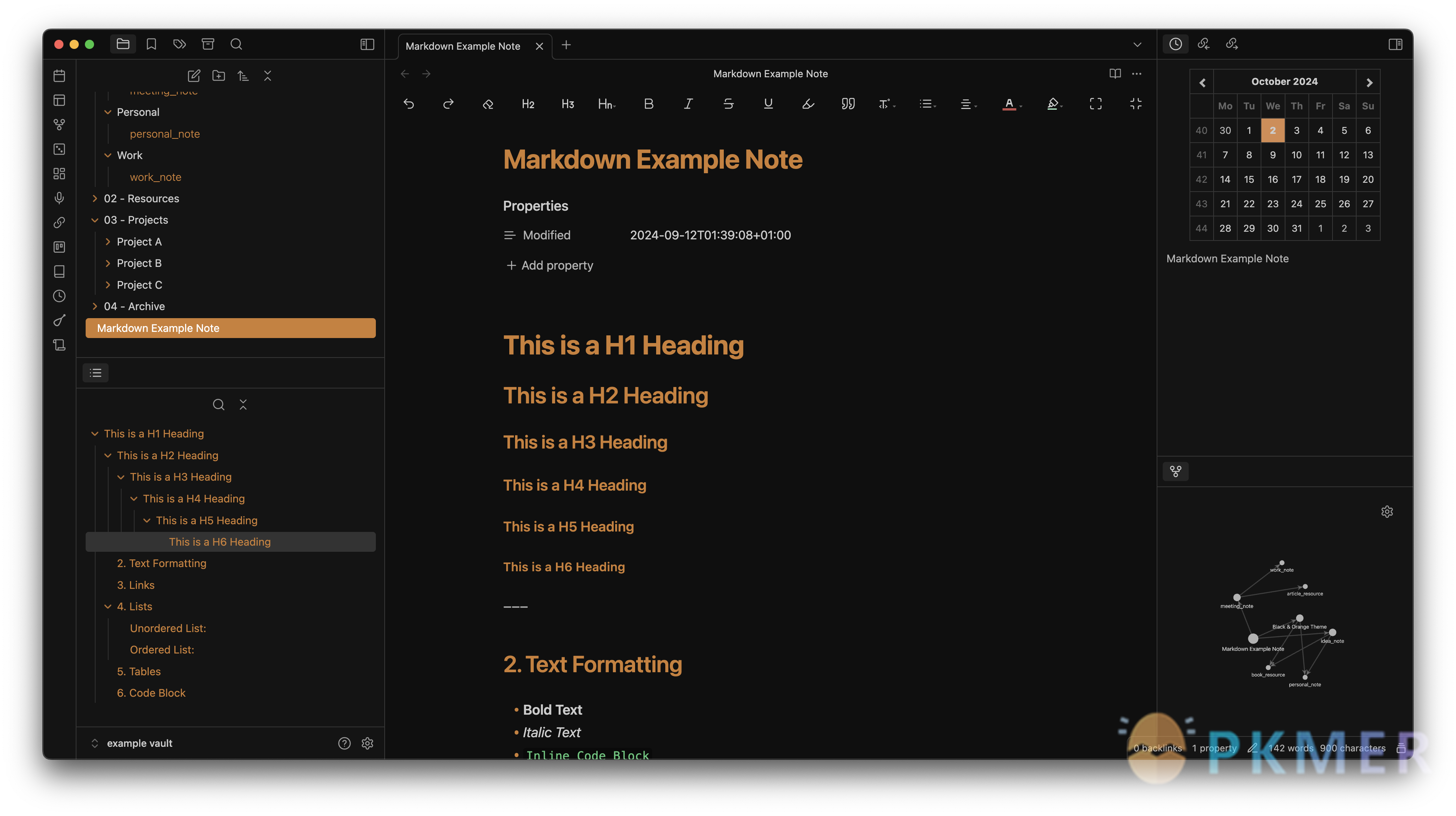The width and height of the screenshot is (1456, 816).
Task: Switch to reading view book icon
Action: 1115,74
